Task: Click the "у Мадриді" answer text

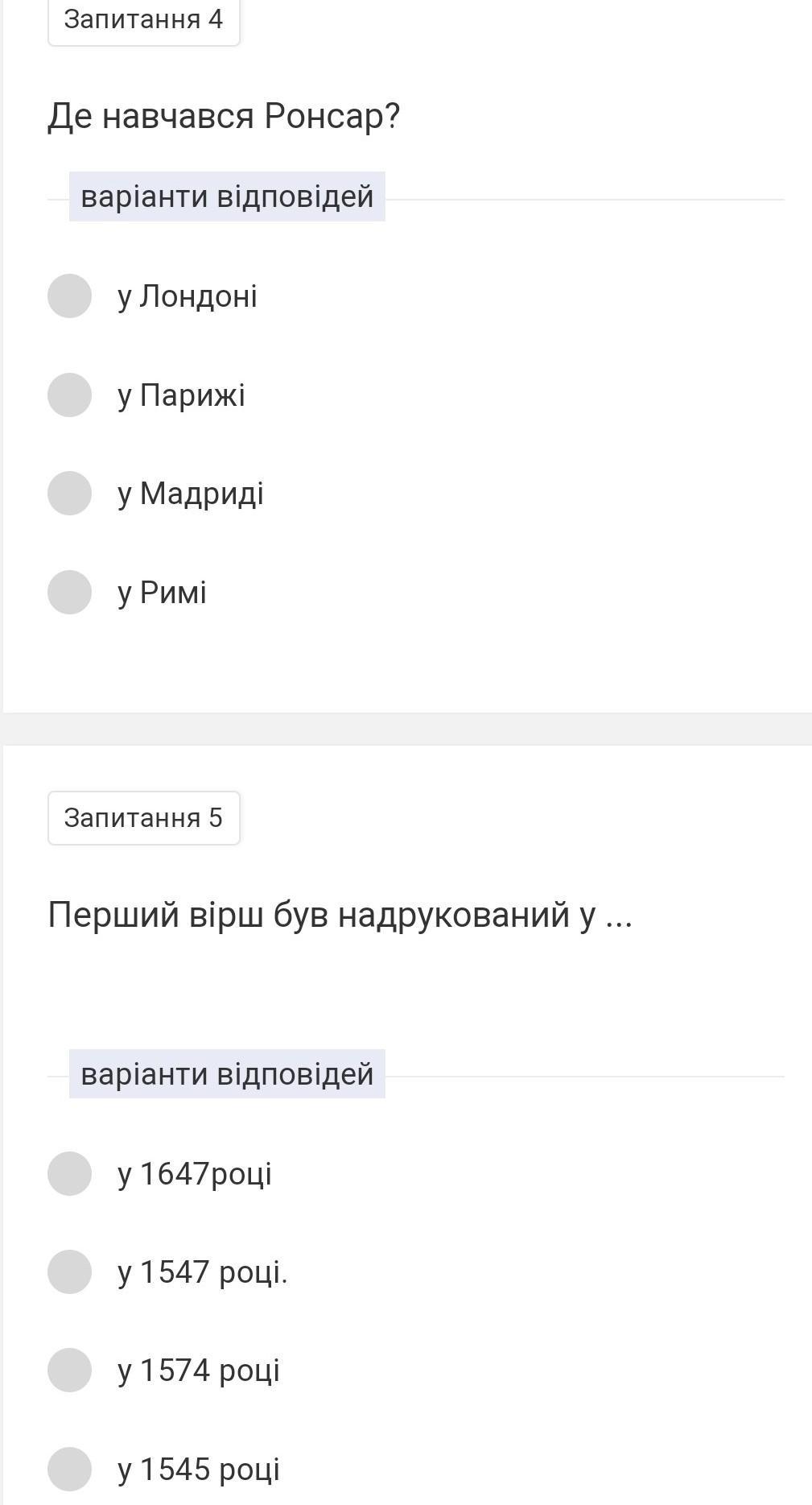Action: 191,494
